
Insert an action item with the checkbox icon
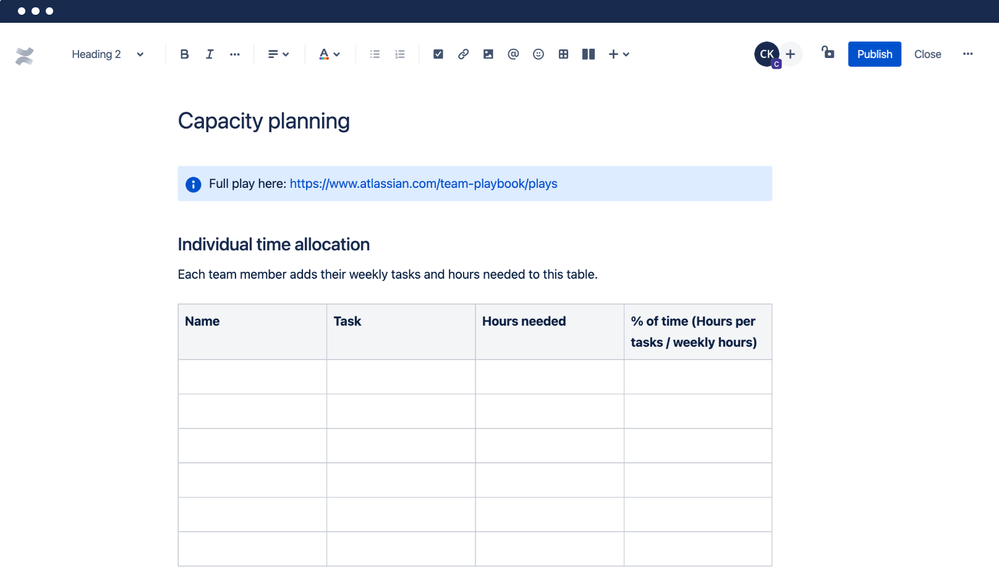438,54
